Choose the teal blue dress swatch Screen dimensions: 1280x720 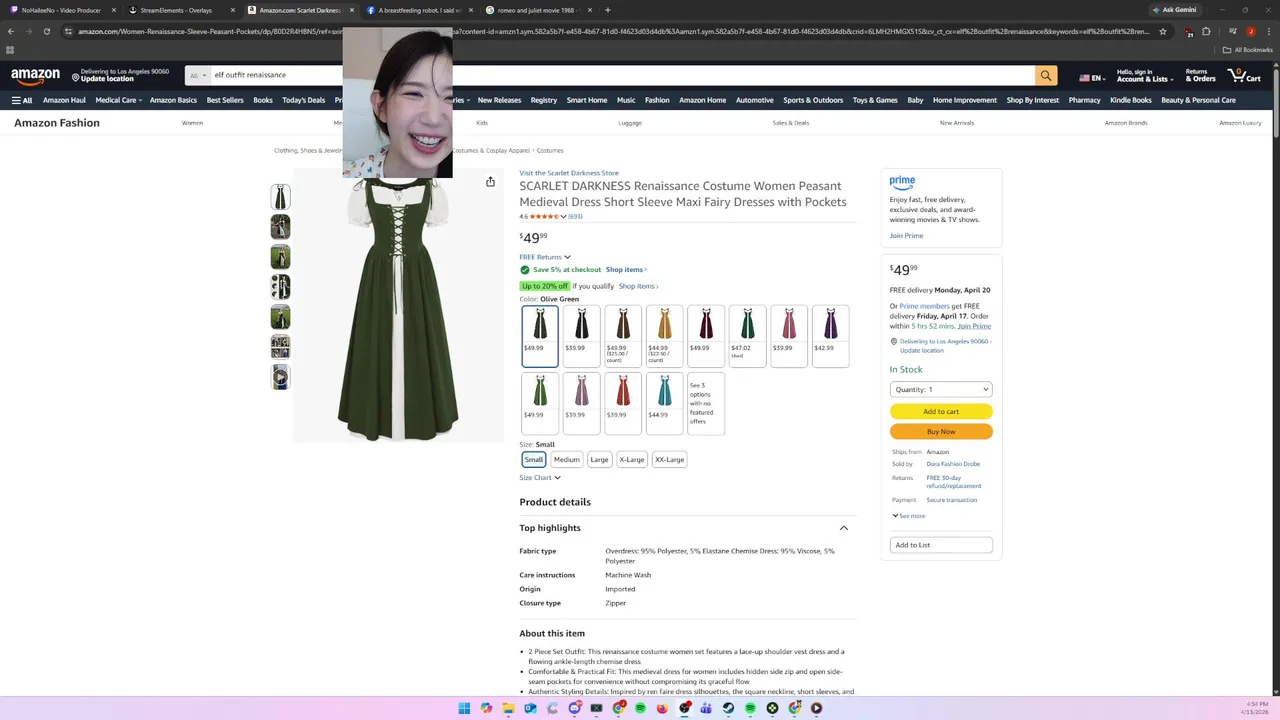[x=665, y=403]
